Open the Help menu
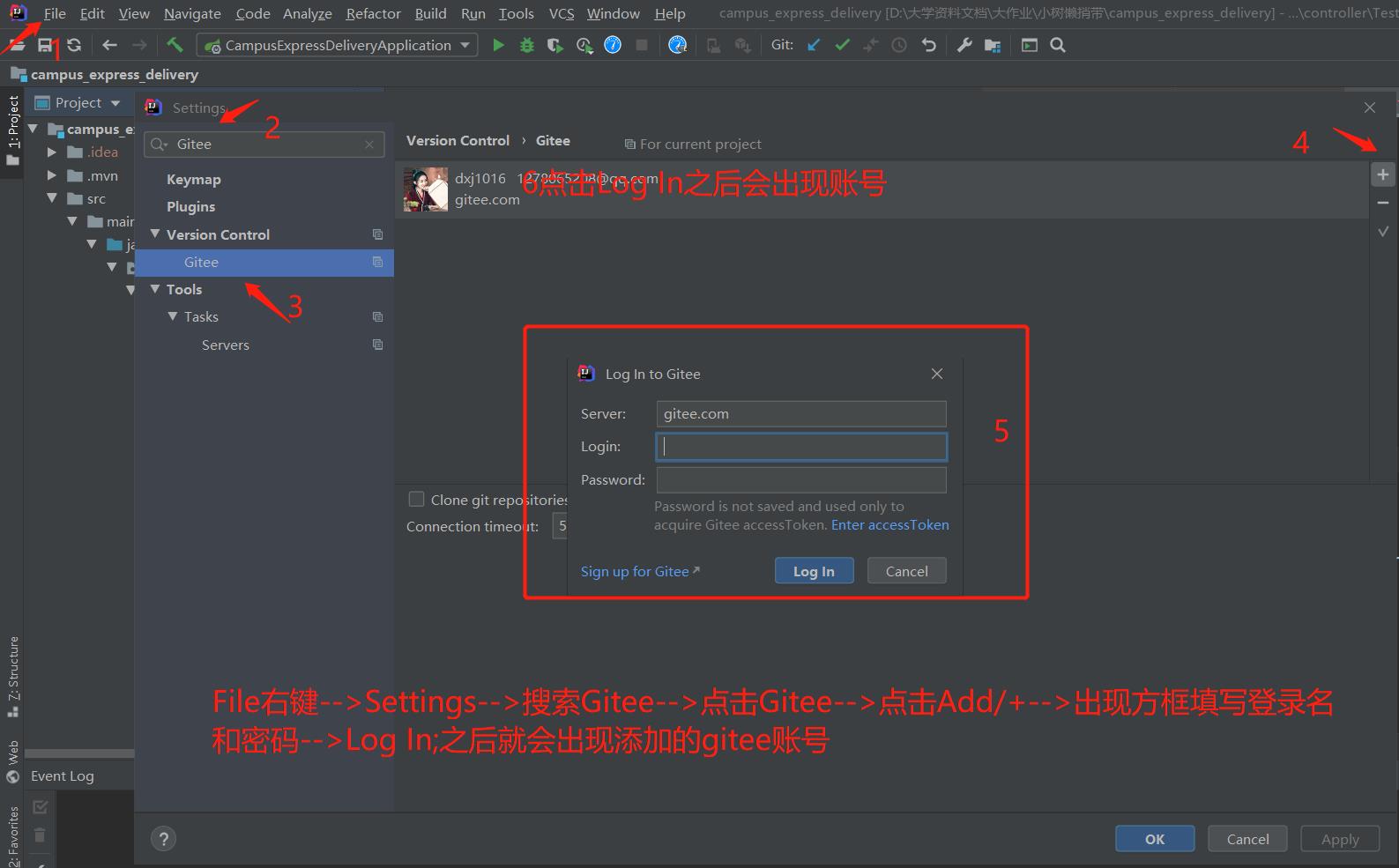 [x=670, y=14]
